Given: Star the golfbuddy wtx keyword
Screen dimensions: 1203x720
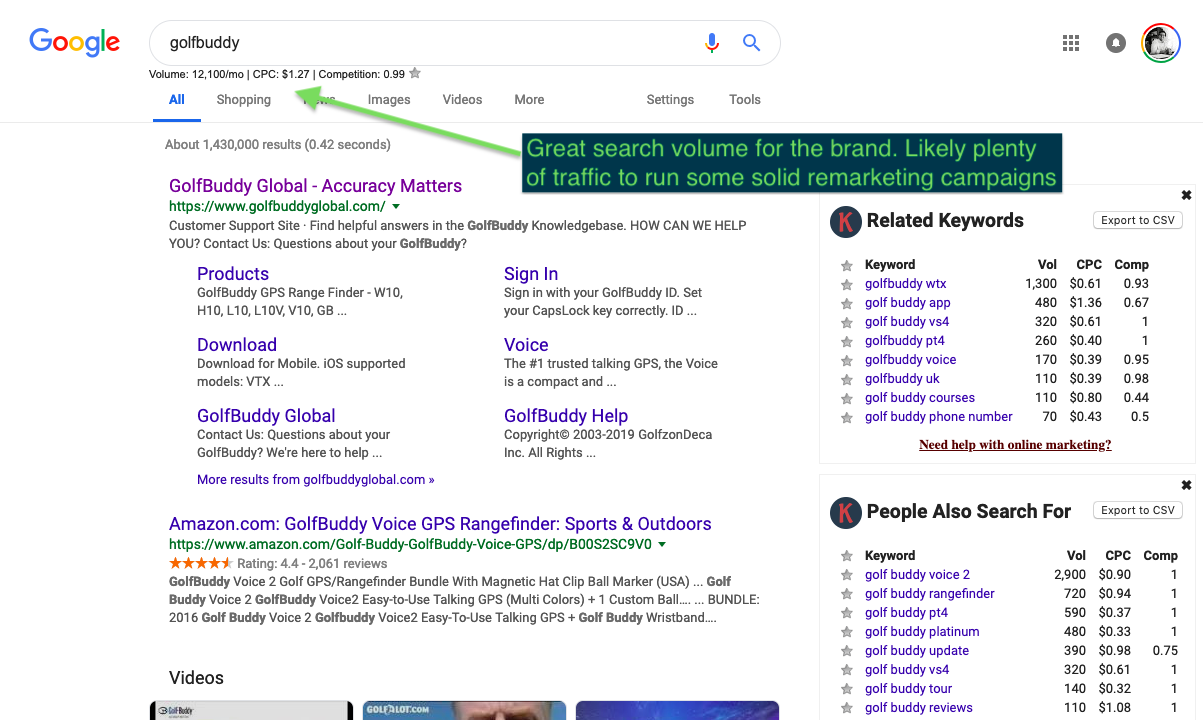Looking at the screenshot, I should pyautogui.click(x=847, y=284).
